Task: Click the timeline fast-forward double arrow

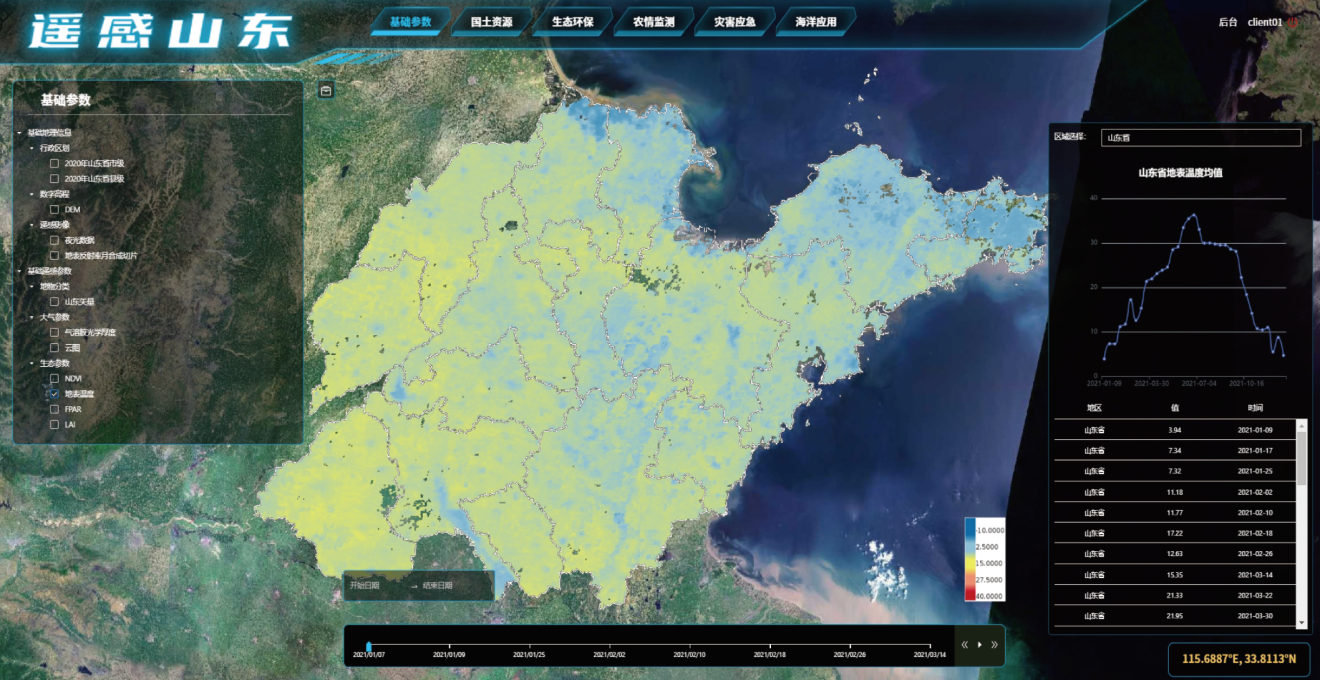Action: [994, 645]
